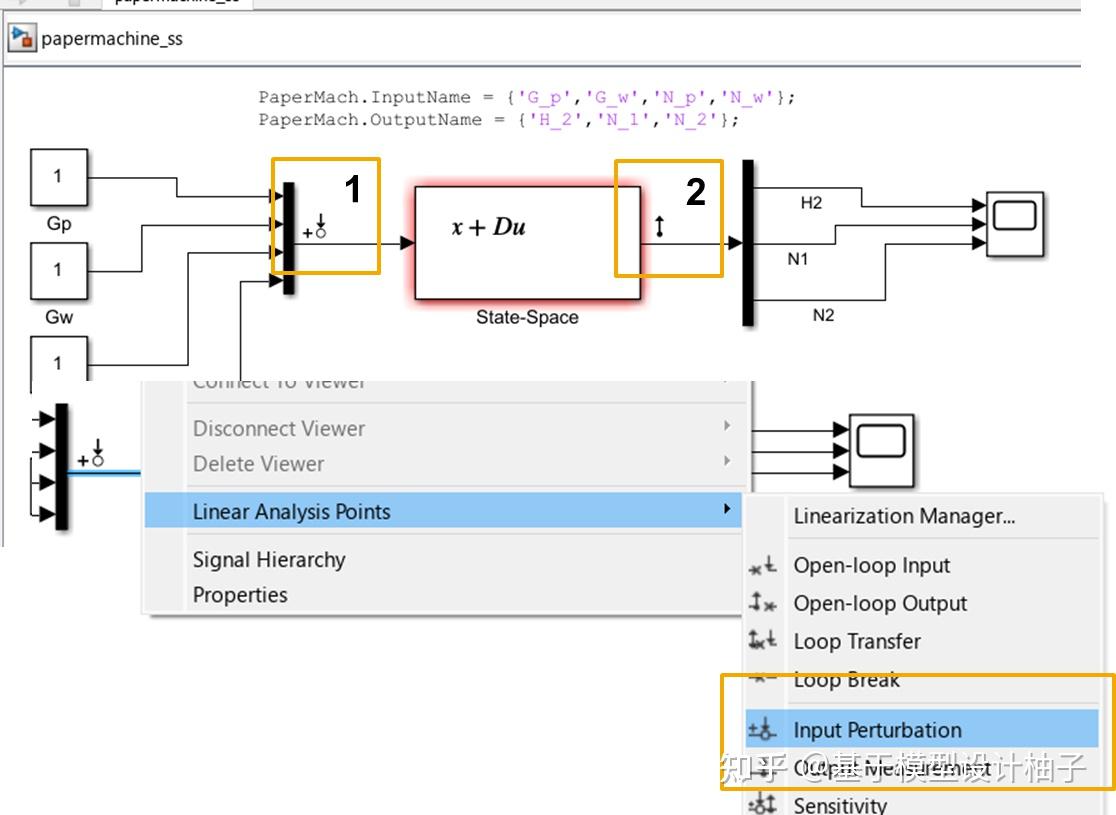1116x815 pixels.
Task: Open the Scope block near H2 outputs
Action: (x=1013, y=222)
